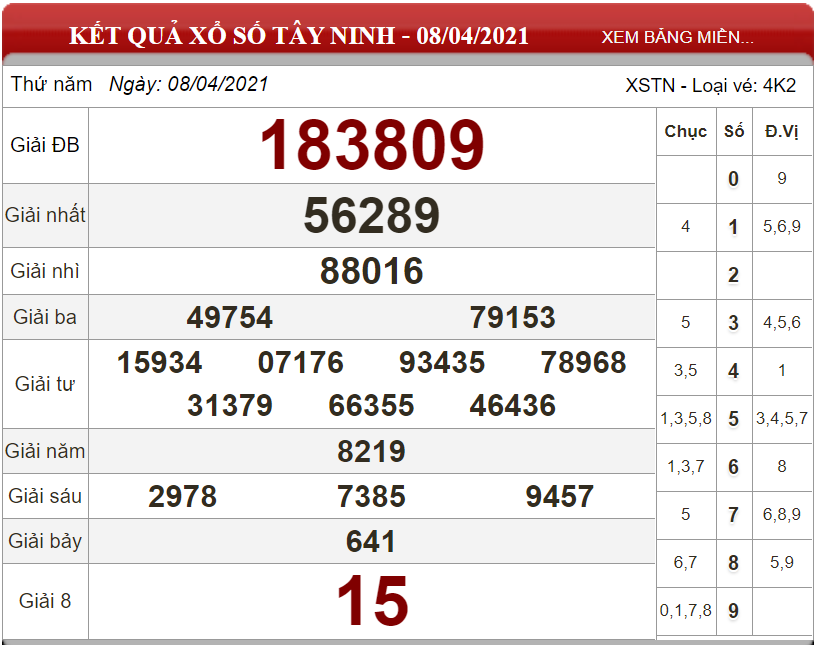
Task: Click digit 1 in the Số column
Action: point(733,227)
